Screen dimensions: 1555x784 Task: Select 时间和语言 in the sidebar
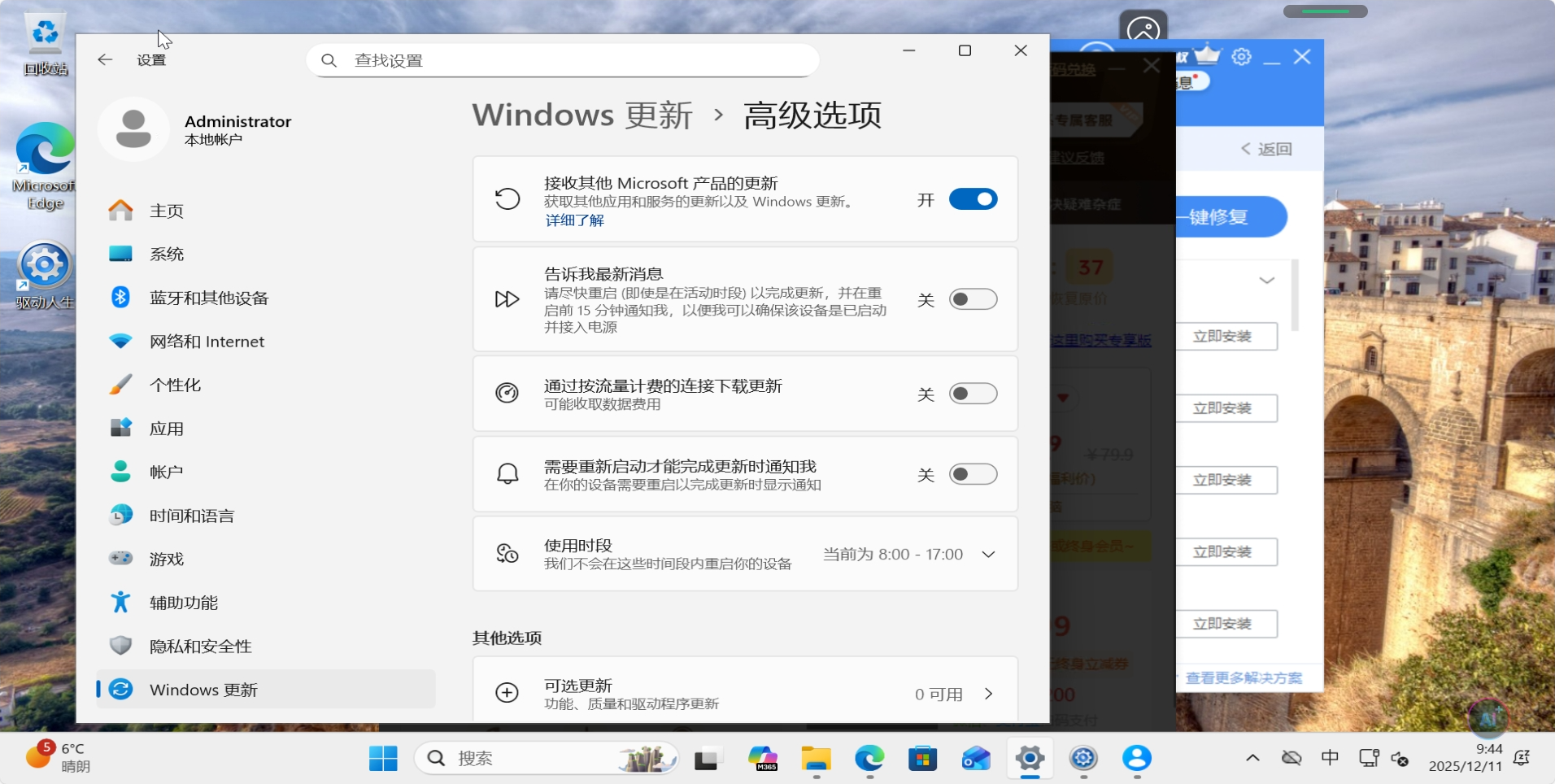192,516
